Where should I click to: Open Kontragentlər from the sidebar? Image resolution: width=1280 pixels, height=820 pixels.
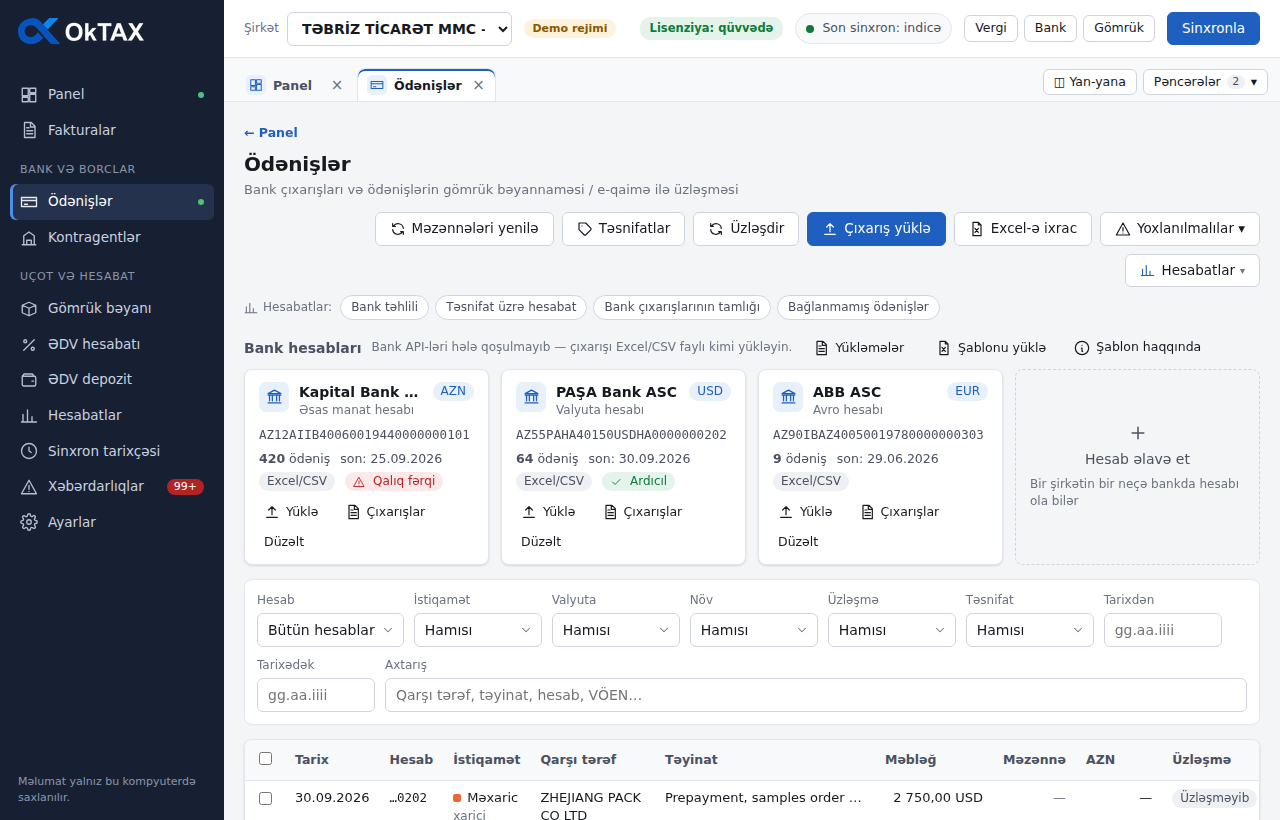pos(112,237)
